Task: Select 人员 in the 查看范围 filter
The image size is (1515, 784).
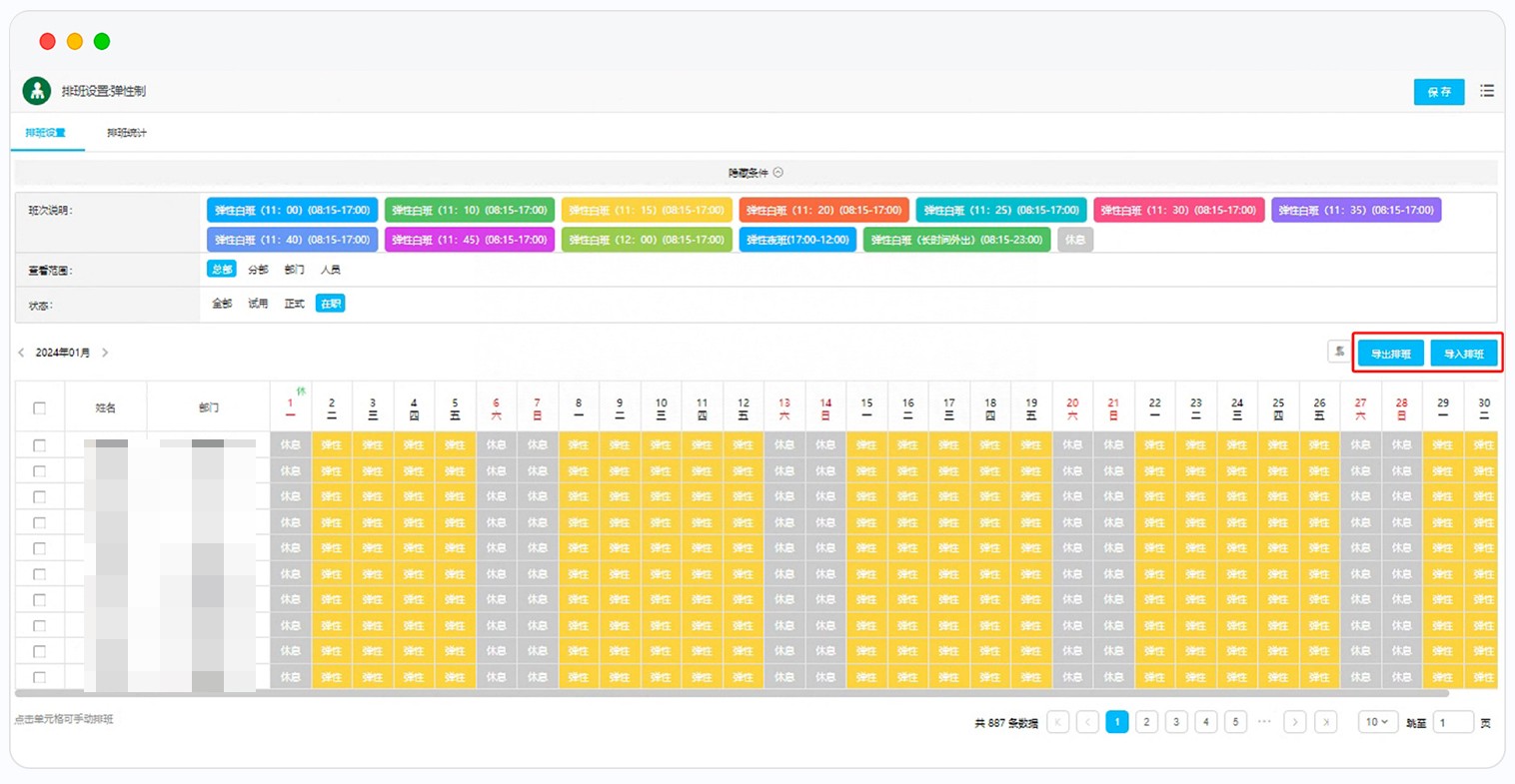Action: (x=331, y=270)
